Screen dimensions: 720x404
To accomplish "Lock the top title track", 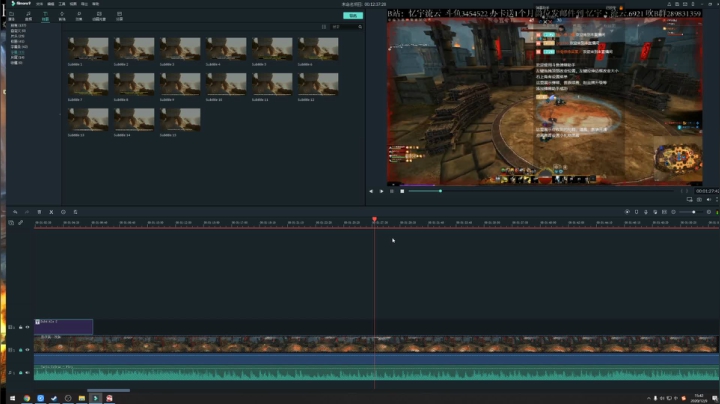I will (x=21, y=327).
